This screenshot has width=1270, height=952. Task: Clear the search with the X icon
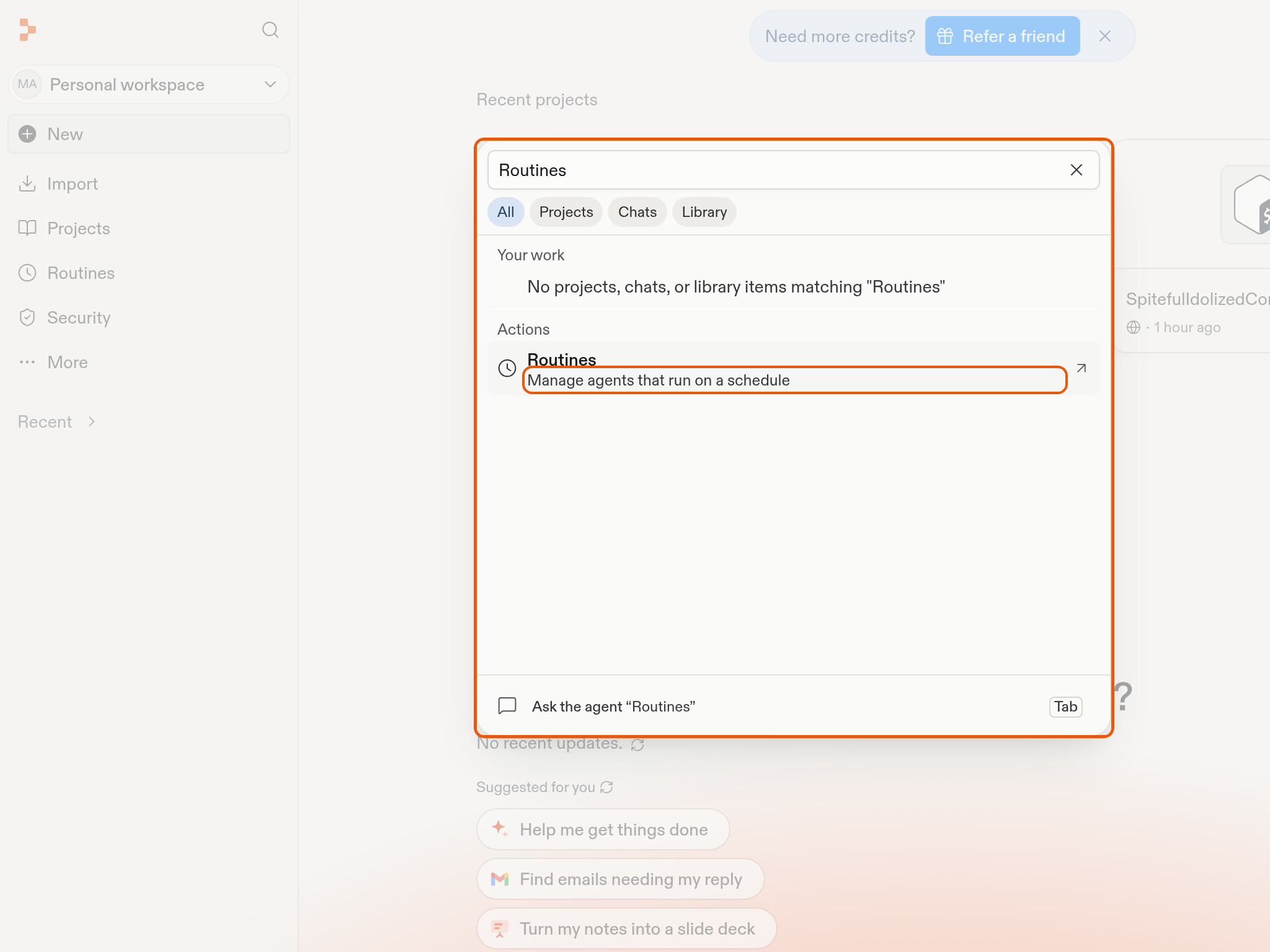coord(1076,170)
